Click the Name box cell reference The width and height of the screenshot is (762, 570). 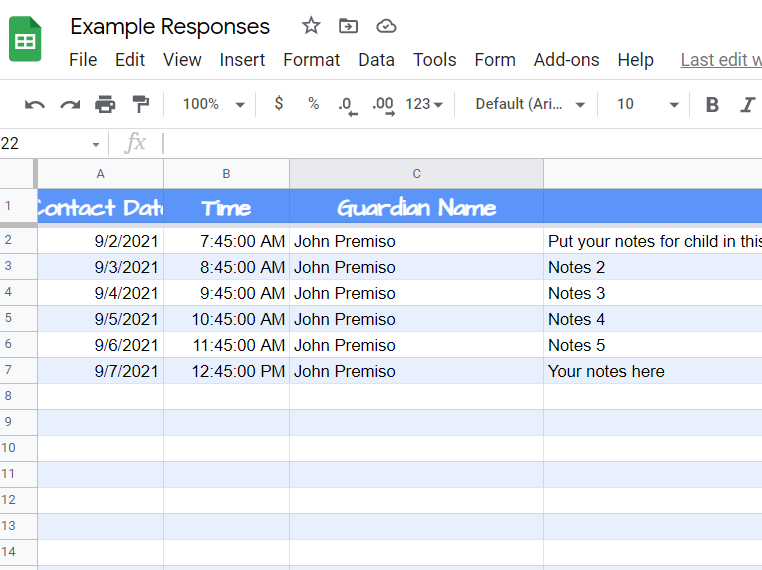[44, 143]
